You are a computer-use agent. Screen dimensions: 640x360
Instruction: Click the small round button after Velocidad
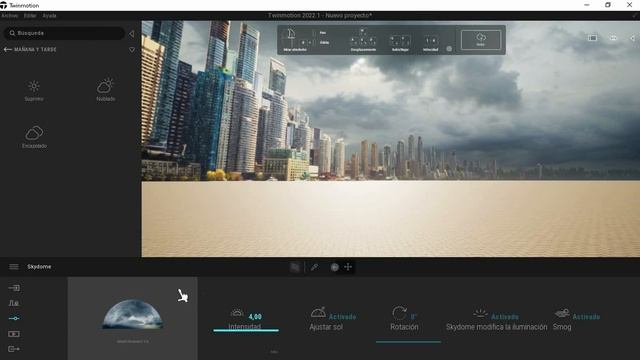click(449, 49)
